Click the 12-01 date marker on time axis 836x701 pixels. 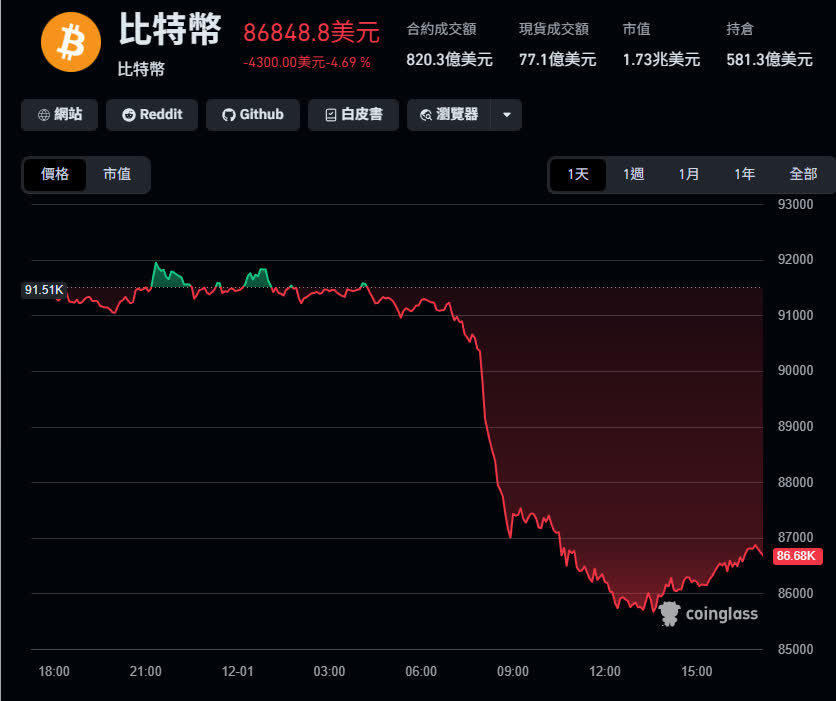click(x=236, y=671)
